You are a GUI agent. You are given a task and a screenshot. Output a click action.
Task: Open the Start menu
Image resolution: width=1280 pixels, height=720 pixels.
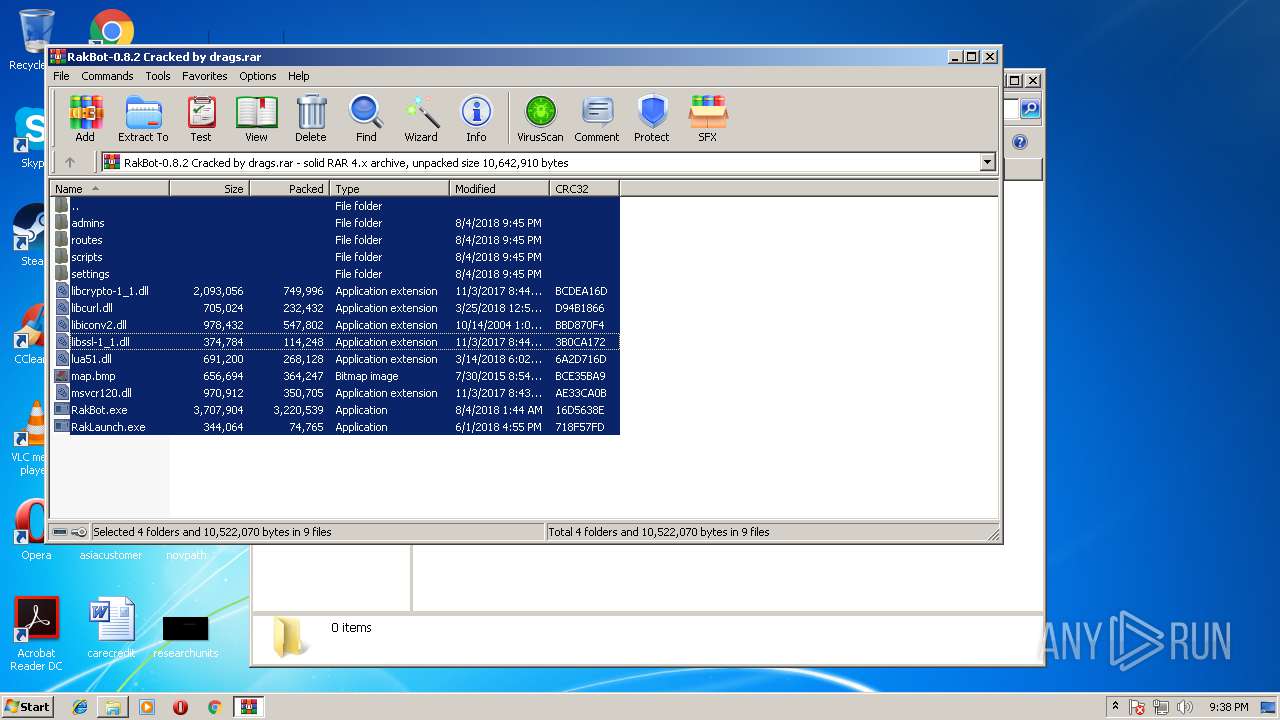click(27, 706)
